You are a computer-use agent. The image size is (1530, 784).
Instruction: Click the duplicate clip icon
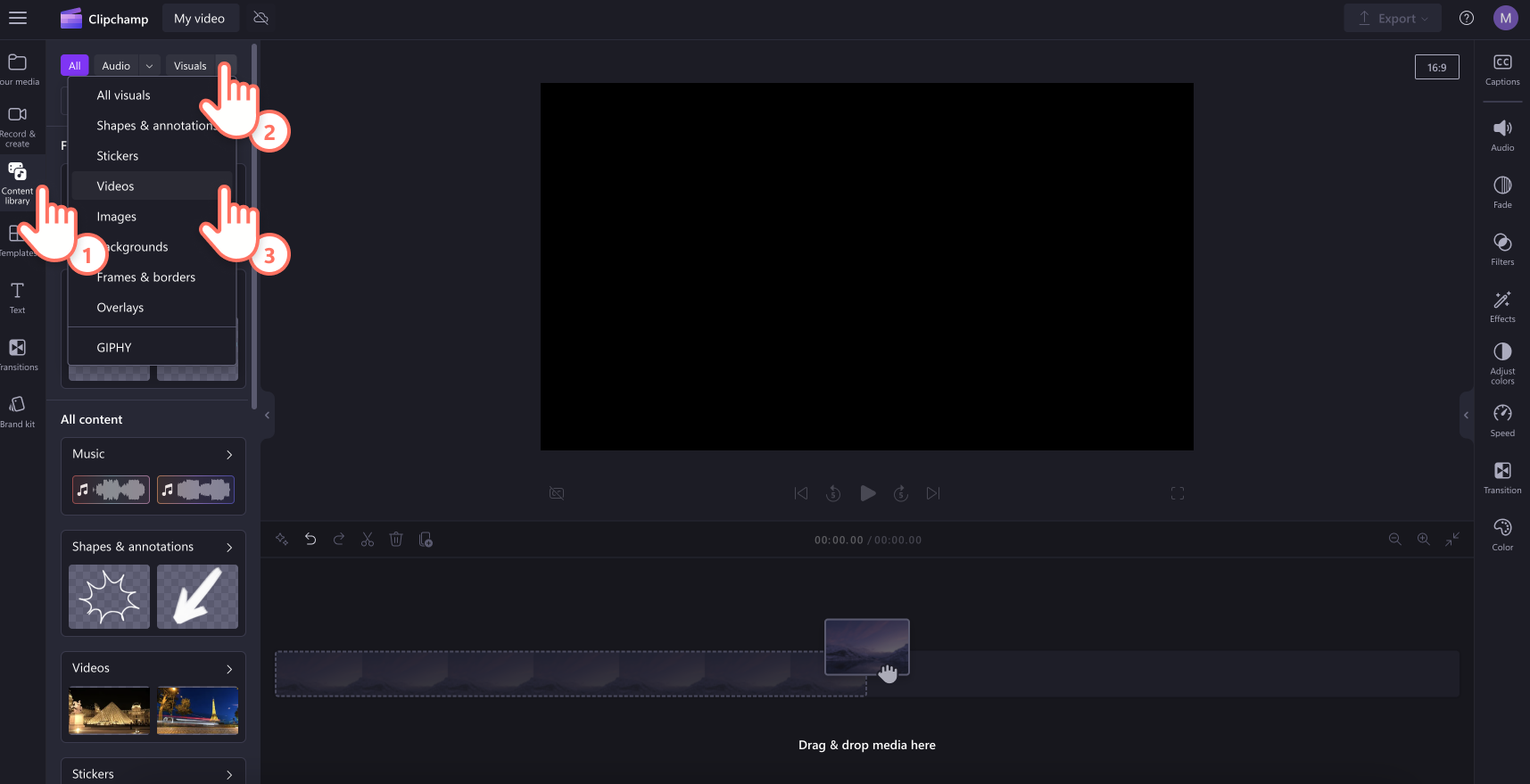click(x=426, y=540)
